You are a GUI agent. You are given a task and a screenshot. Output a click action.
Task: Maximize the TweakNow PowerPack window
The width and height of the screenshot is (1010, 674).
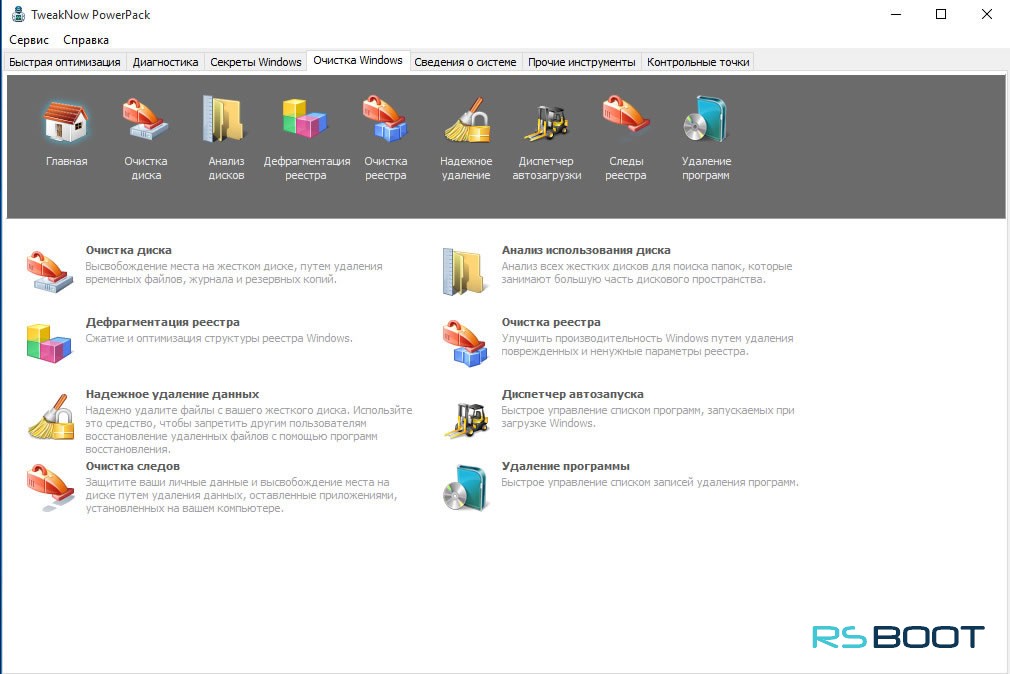click(941, 14)
